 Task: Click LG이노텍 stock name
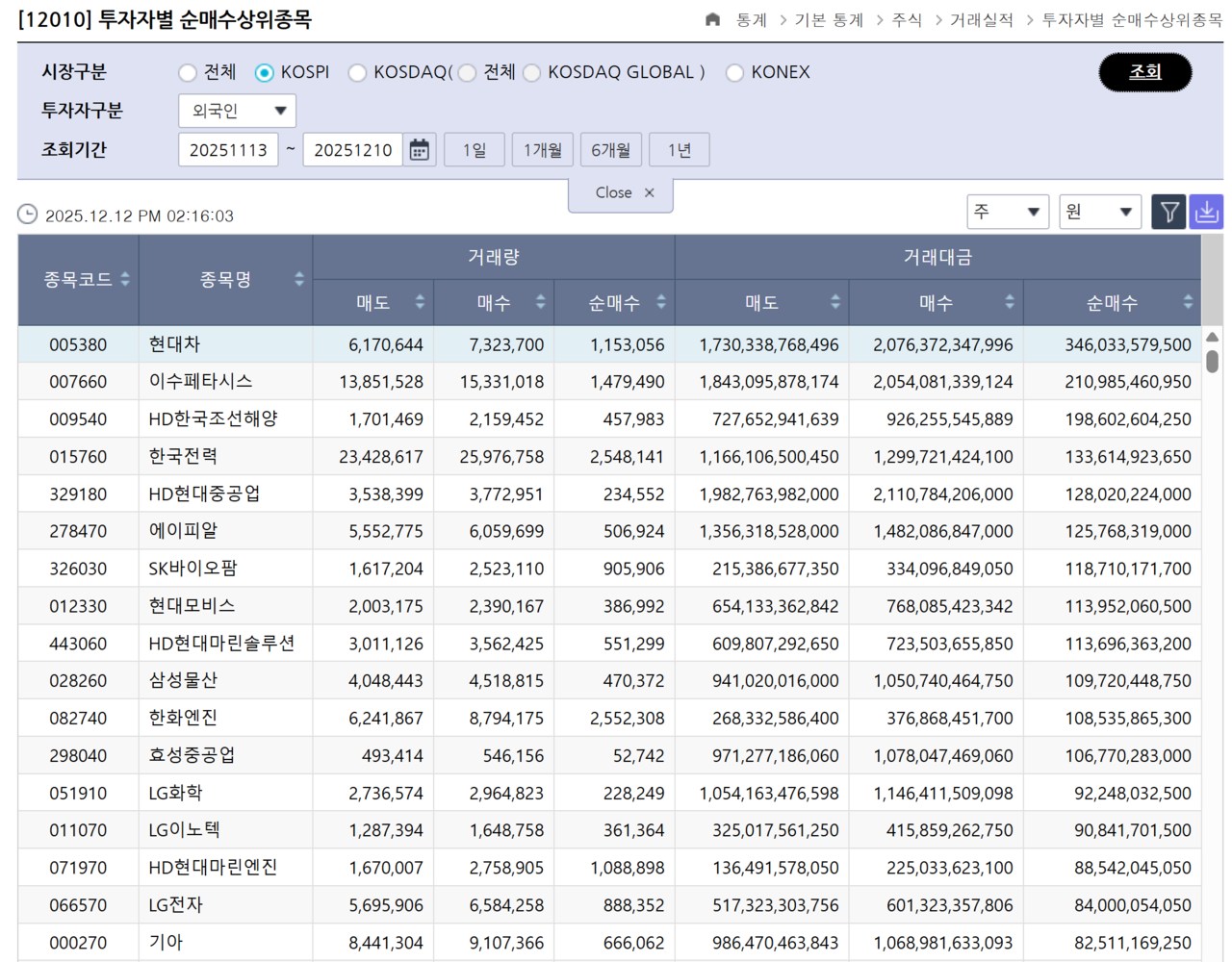[x=184, y=830]
